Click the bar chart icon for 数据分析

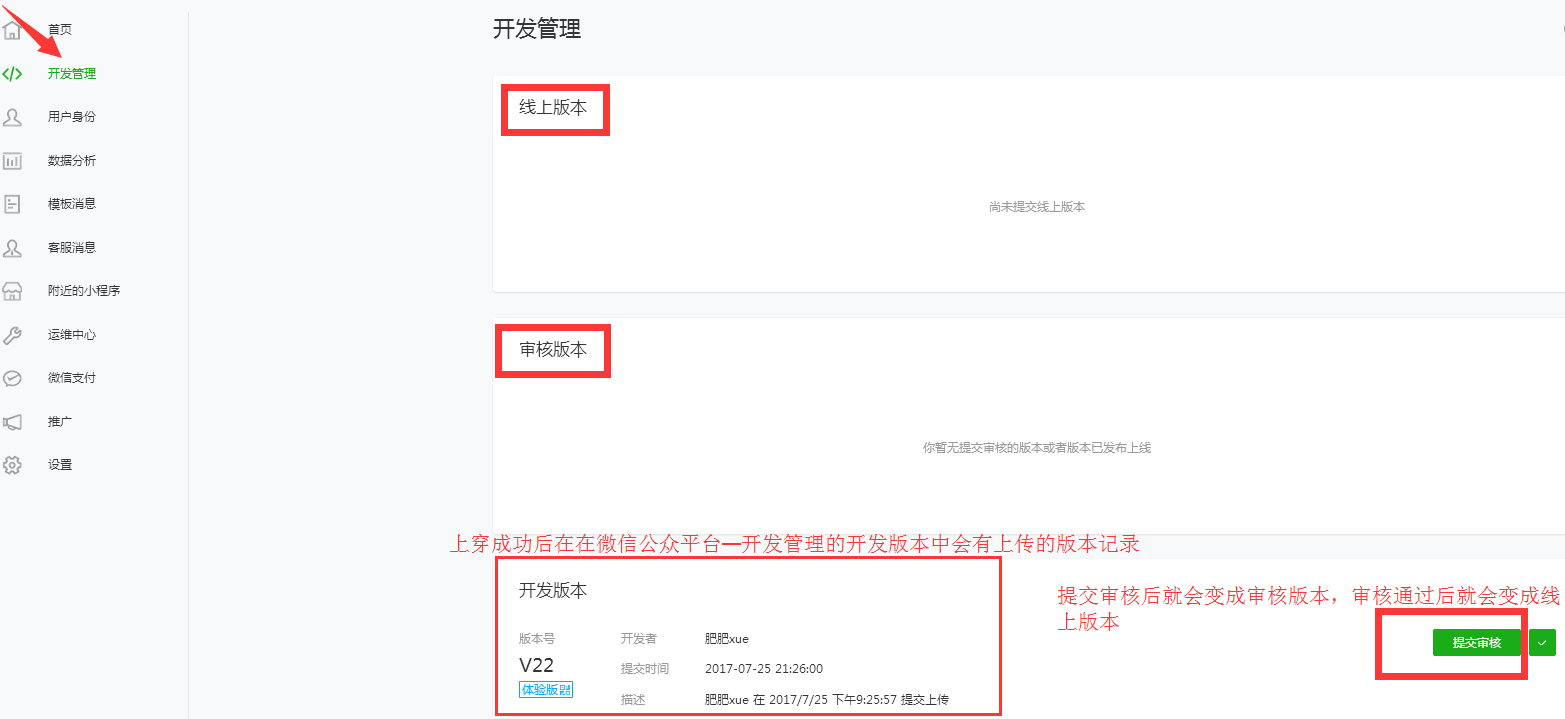(12, 161)
